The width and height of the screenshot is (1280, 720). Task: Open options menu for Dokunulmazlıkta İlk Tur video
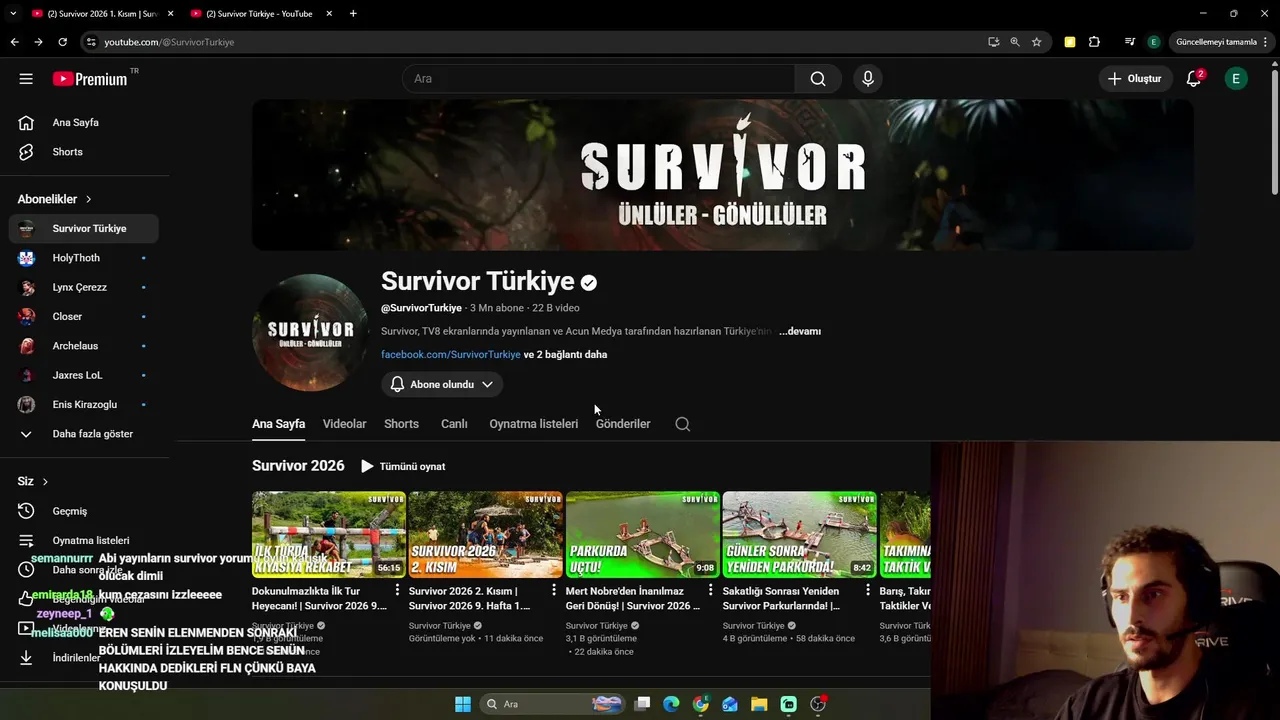pos(397,591)
